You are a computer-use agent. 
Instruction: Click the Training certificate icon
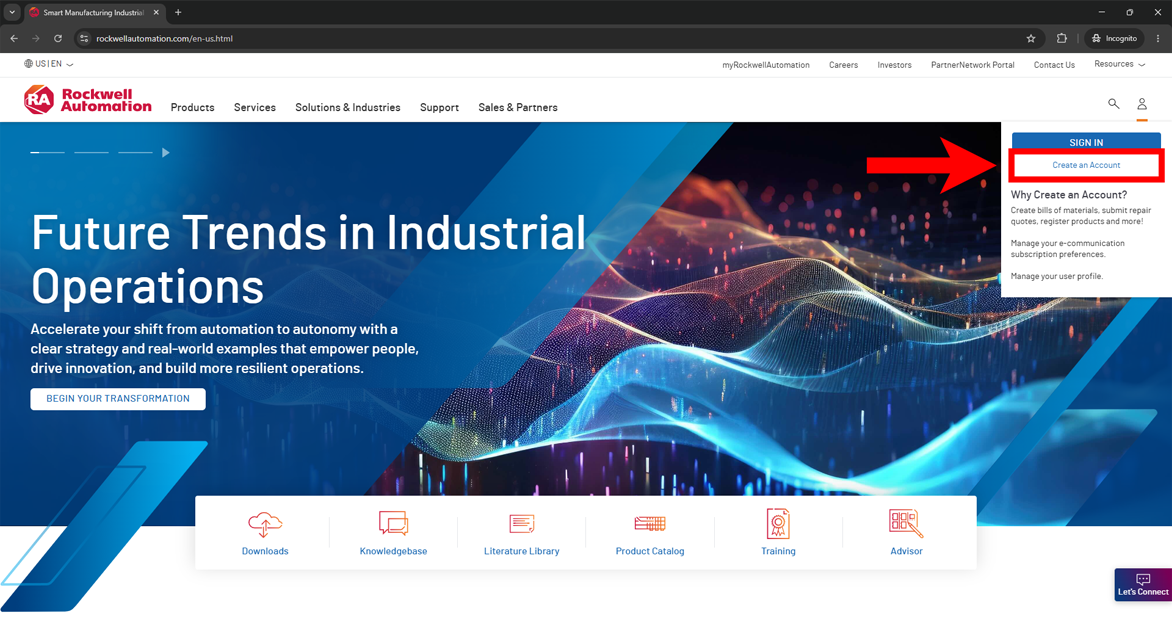tap(778, 523)
